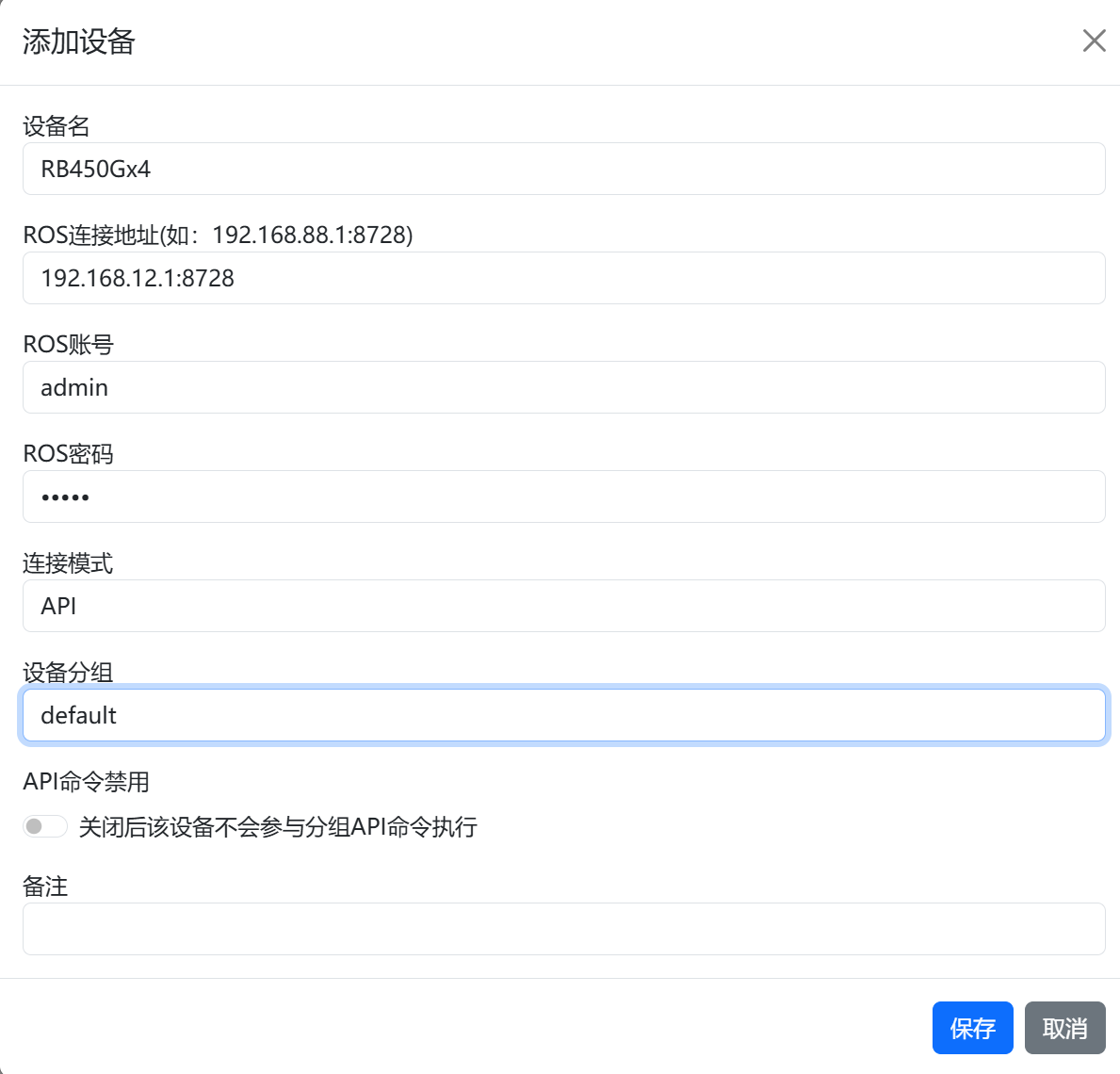1120x1074 pixels.
Task: Click the 关闭后该设备不会参与分组API命令执行 switch label
Action: pos(278,827)
